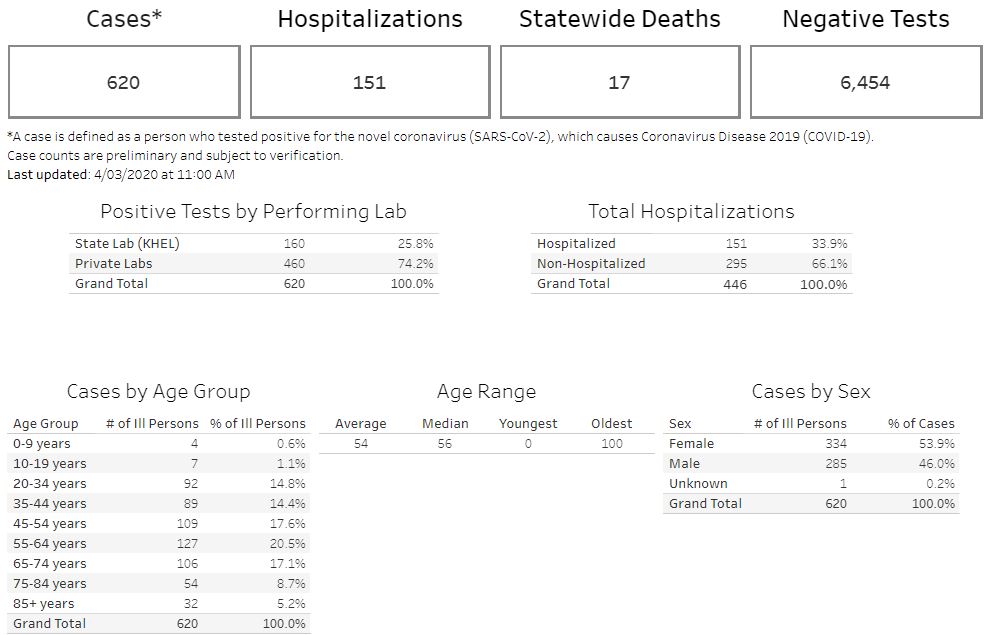Viewport: 993px width, 635px height.
Task: Click the Male row in Cases by Sex
Action: point(684,463)
